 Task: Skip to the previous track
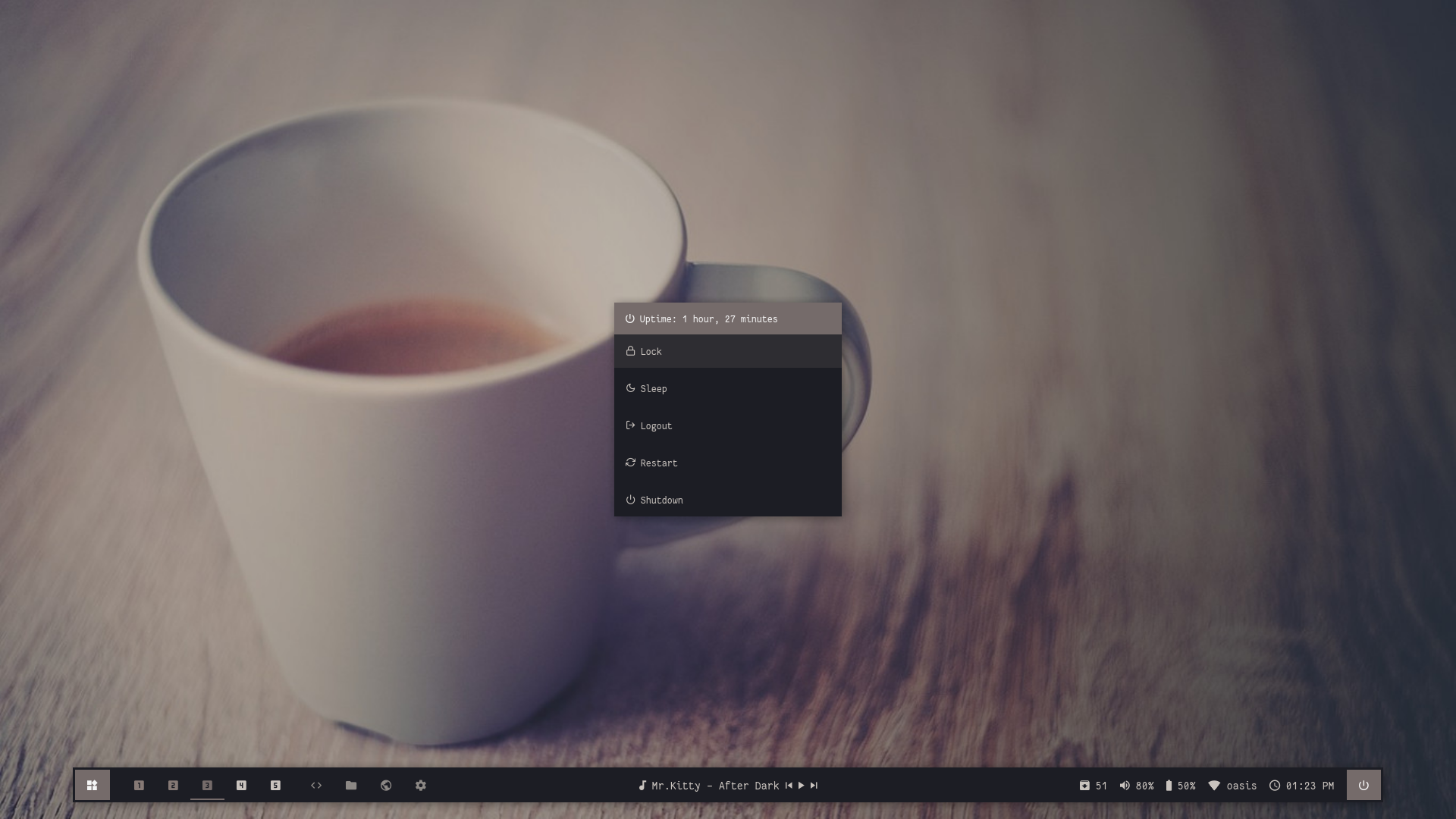tap(789, 786)
